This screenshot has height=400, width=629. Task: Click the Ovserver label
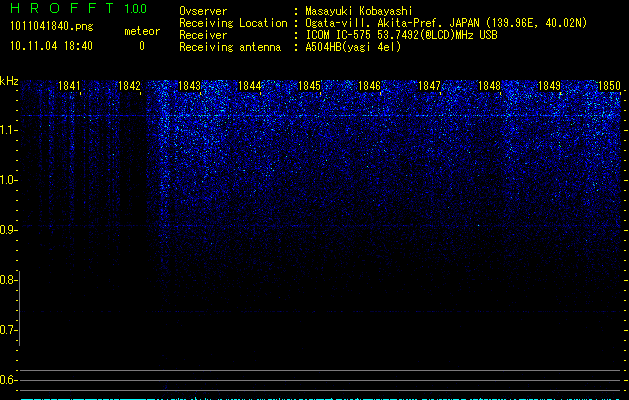(x=203, y=11)
